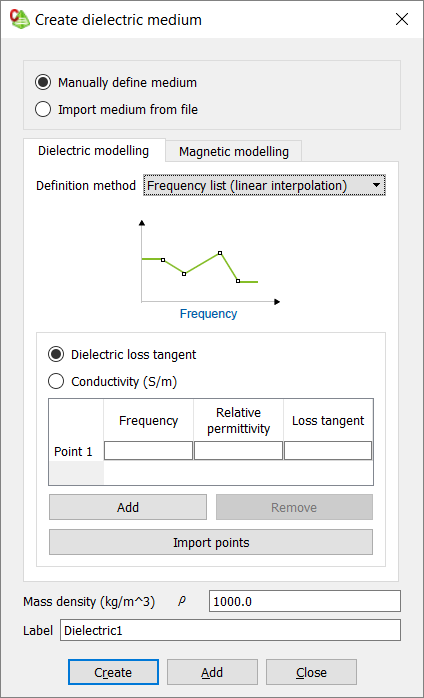Click the dropdown arrow of Frequency list

pos(377,185)
